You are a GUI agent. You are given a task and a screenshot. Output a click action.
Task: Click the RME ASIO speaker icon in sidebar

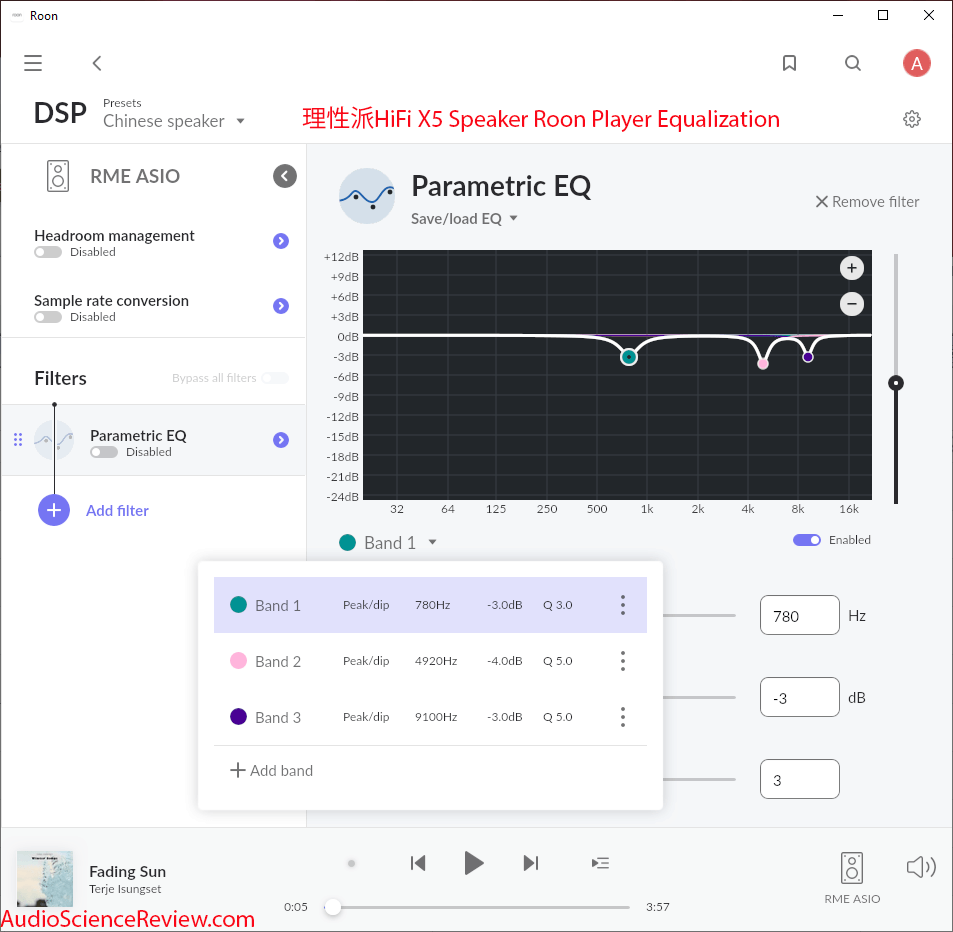[58, 176]
